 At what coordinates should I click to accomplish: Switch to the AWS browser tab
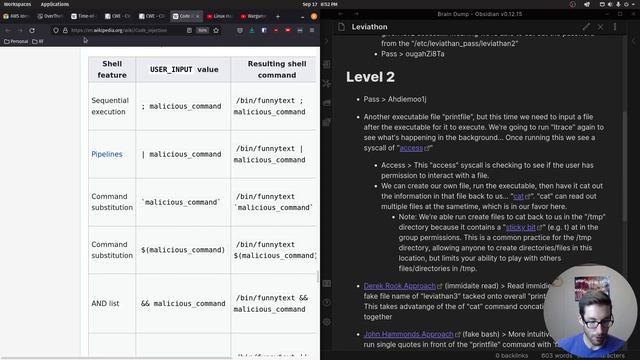click(x=16, y=16)
